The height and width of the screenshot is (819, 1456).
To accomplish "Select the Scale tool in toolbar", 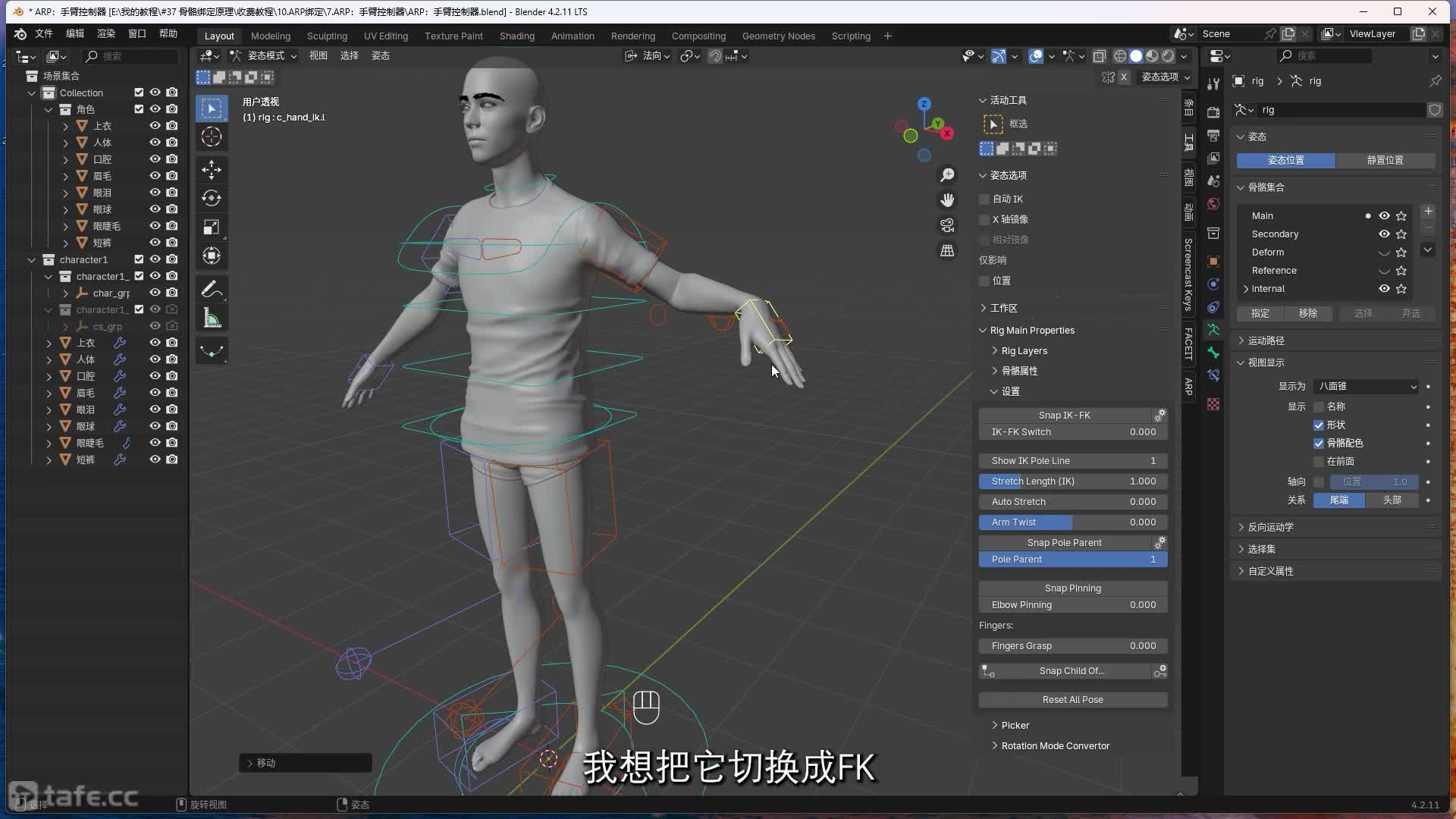I will click(x=212, y=227).
